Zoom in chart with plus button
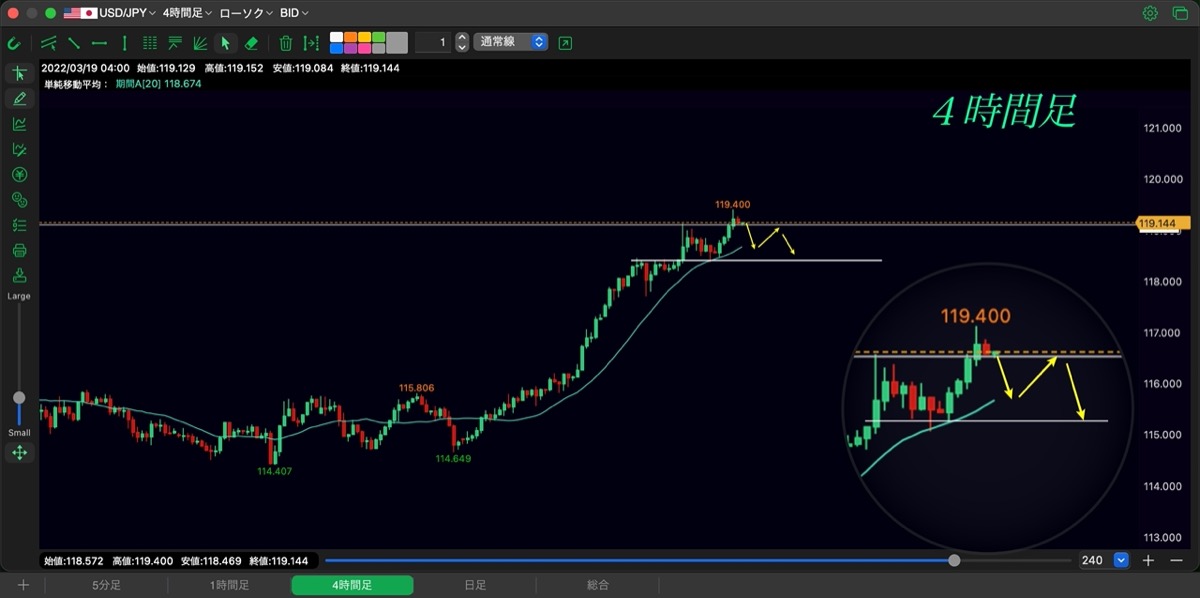This screenshot has height=598, width=1200. coord(1149,560)
